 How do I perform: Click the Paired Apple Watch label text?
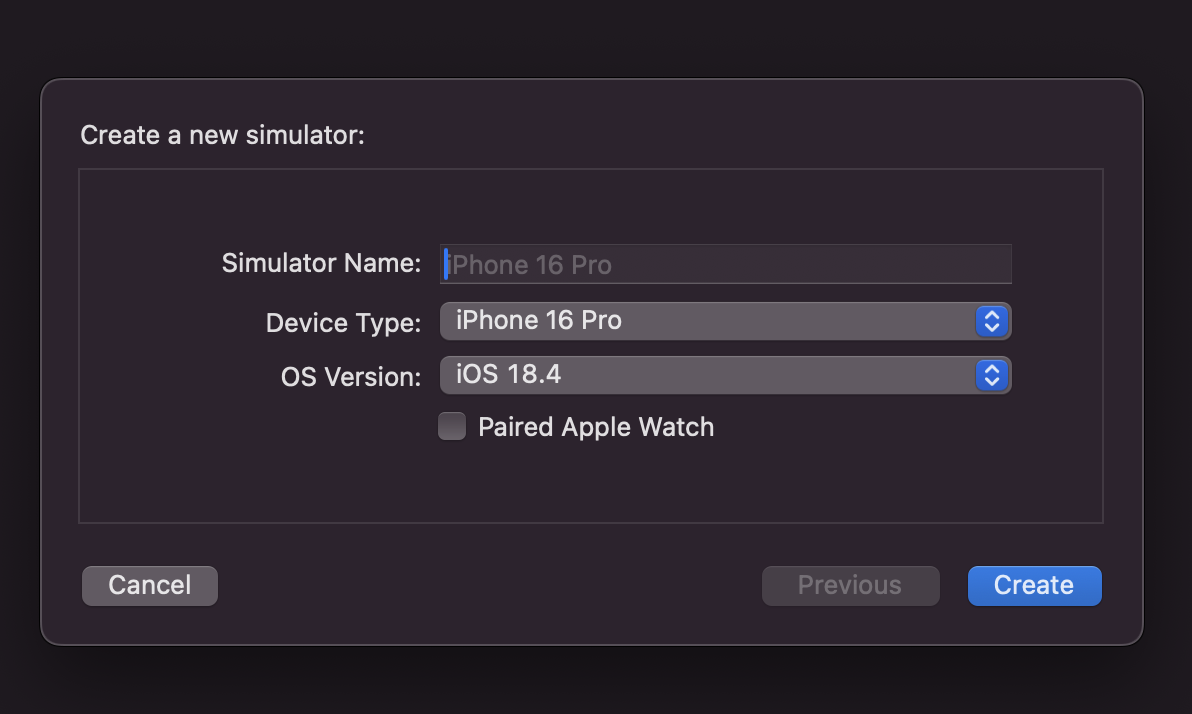click(596, 427)
